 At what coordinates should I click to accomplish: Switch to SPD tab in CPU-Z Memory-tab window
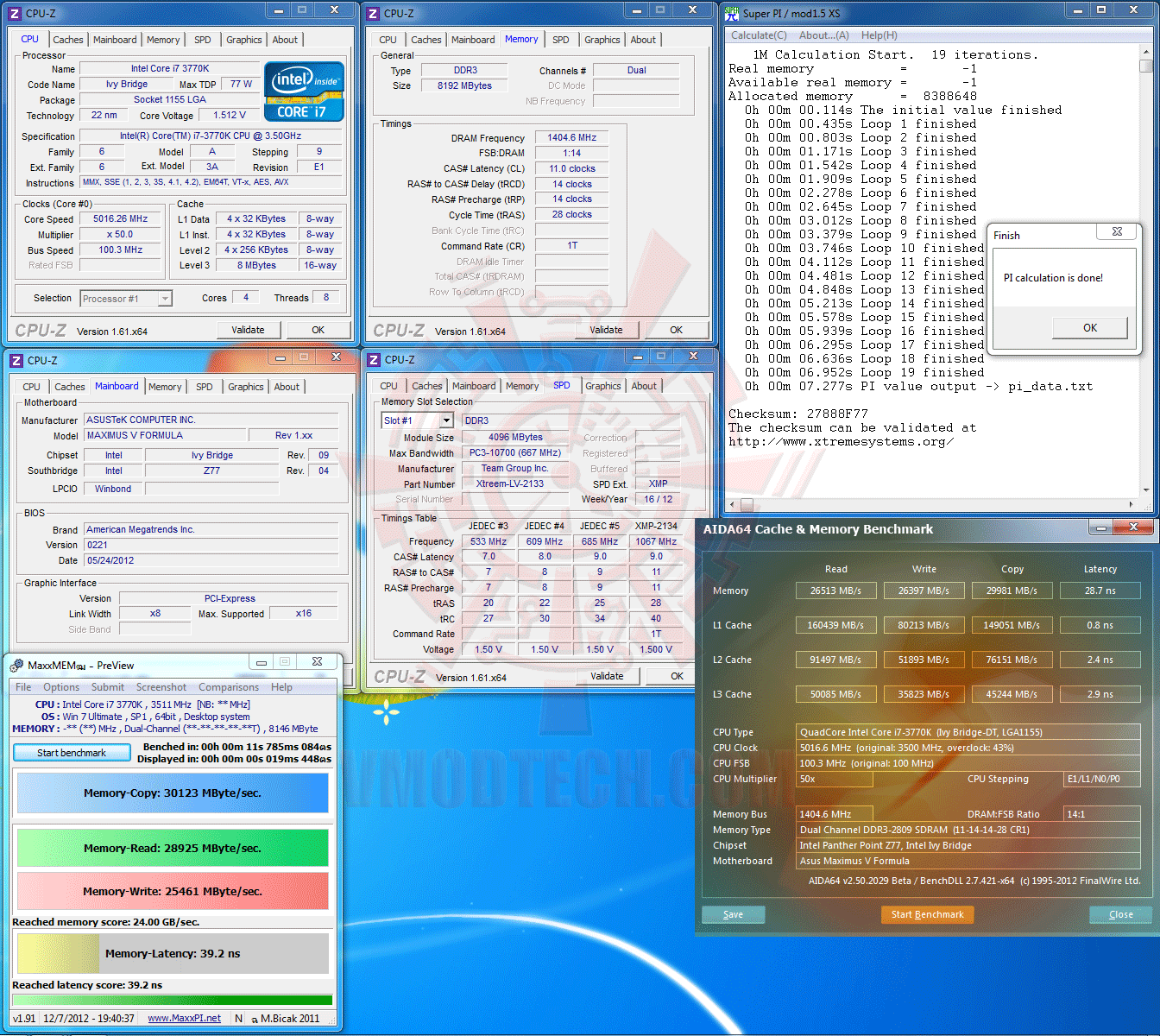561,40
